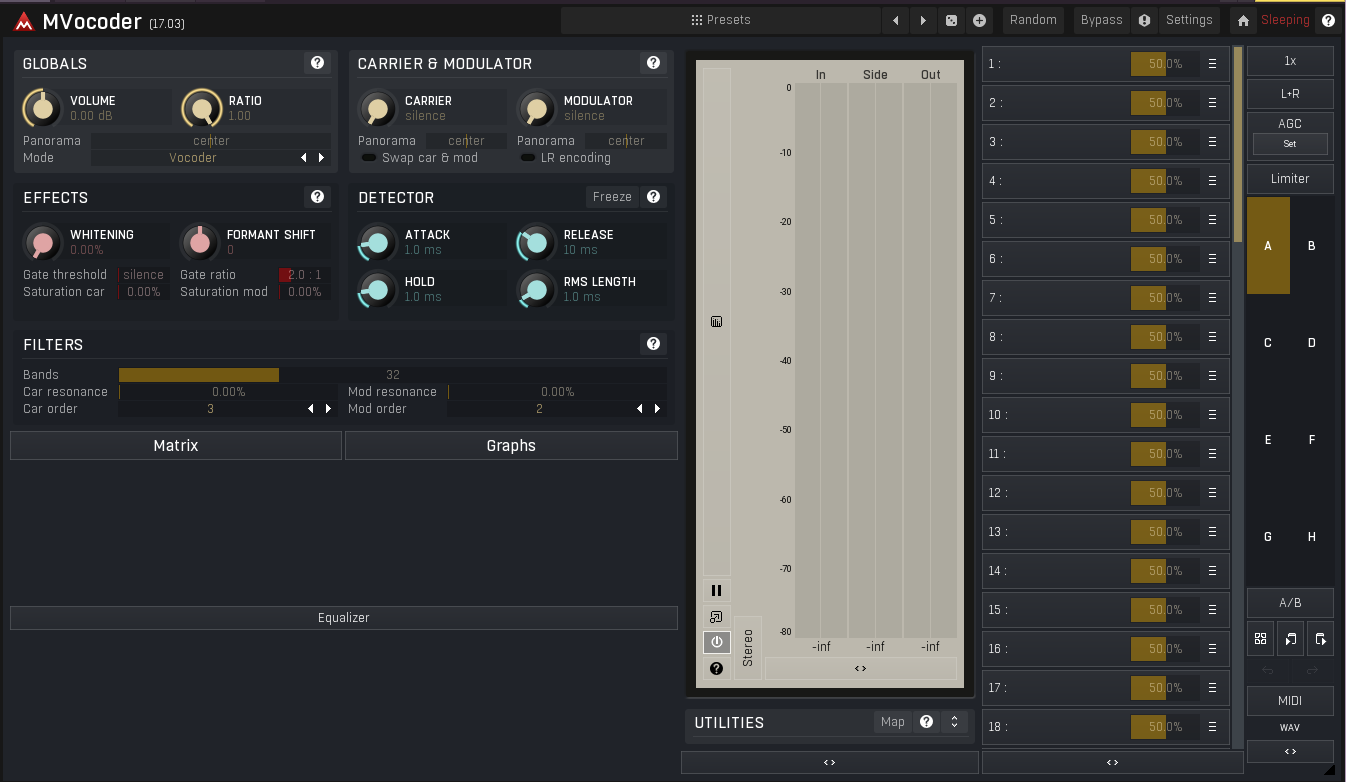The height and width of the screenshot is (782, 1346).
Task: Click the multiparameter list scrollbar
Action: click(1238, 145)
